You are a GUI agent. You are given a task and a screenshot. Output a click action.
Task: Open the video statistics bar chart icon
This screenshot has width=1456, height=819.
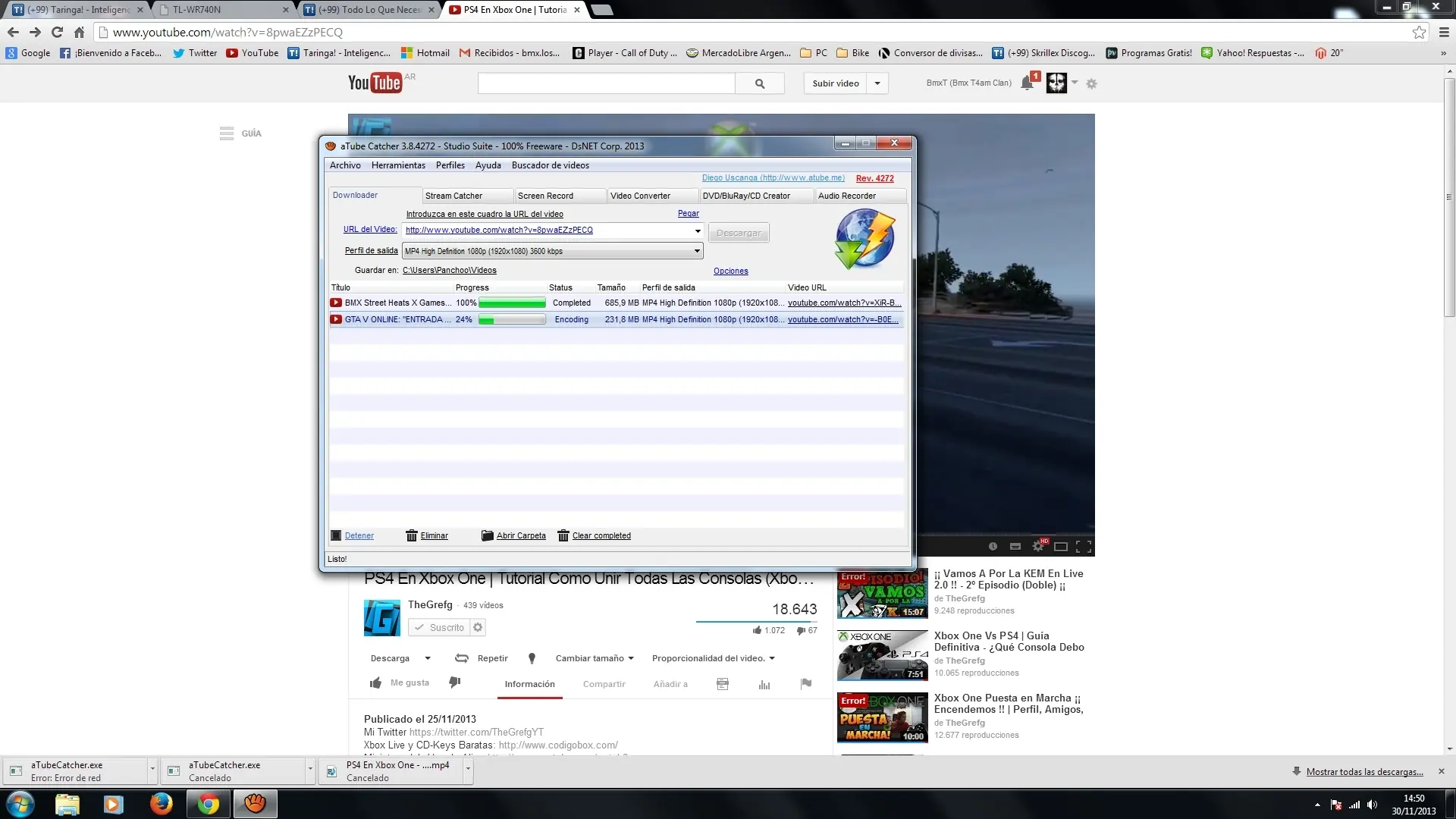pos(764,684)
